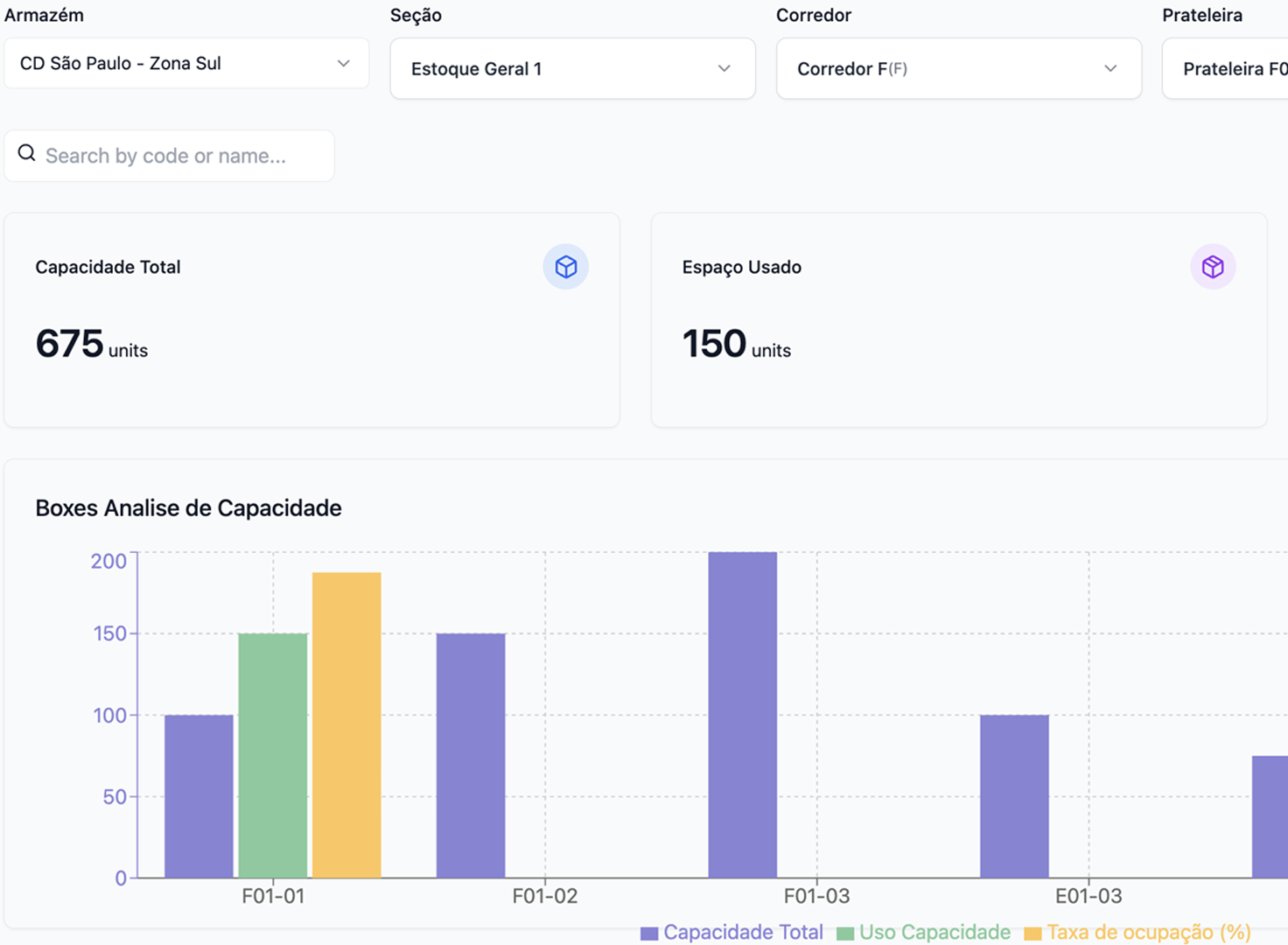Click the purple box icon in Espaço Usado card
The width and height of the screenshot is (1288, 945).
point(1212,267)
